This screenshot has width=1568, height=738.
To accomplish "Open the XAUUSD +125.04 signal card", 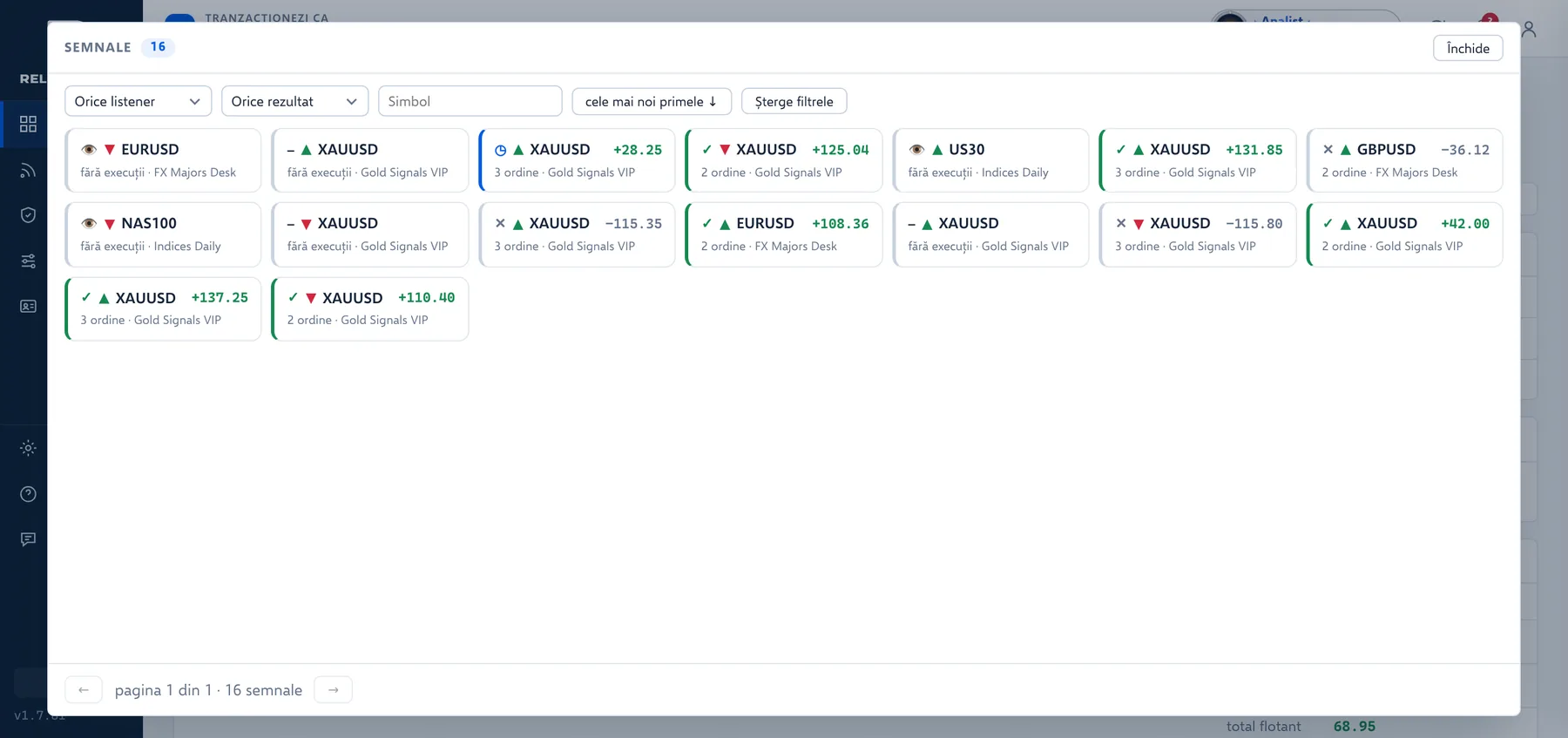I will click(x=784, y=160).
